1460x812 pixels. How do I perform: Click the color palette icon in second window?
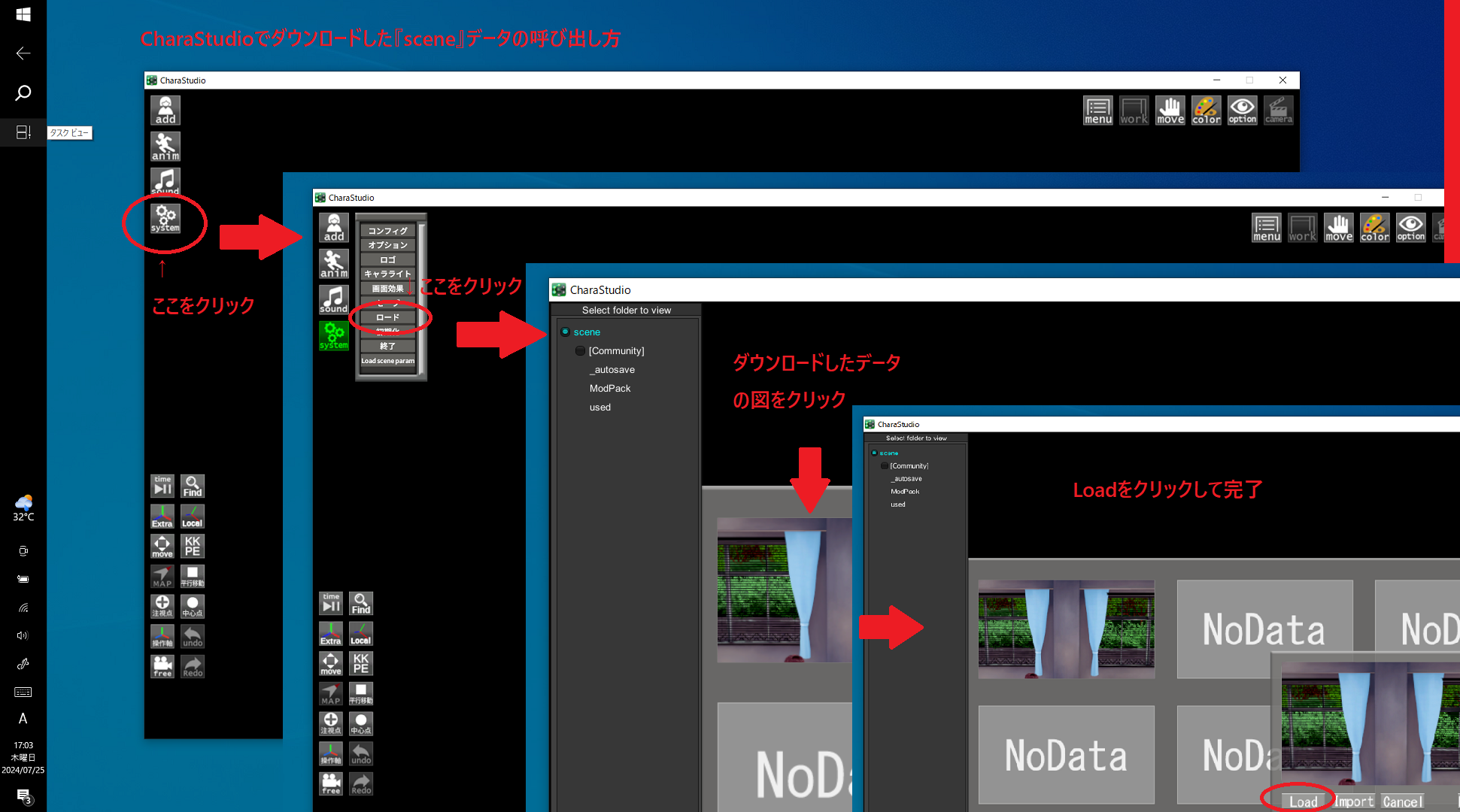(1375, 228)
